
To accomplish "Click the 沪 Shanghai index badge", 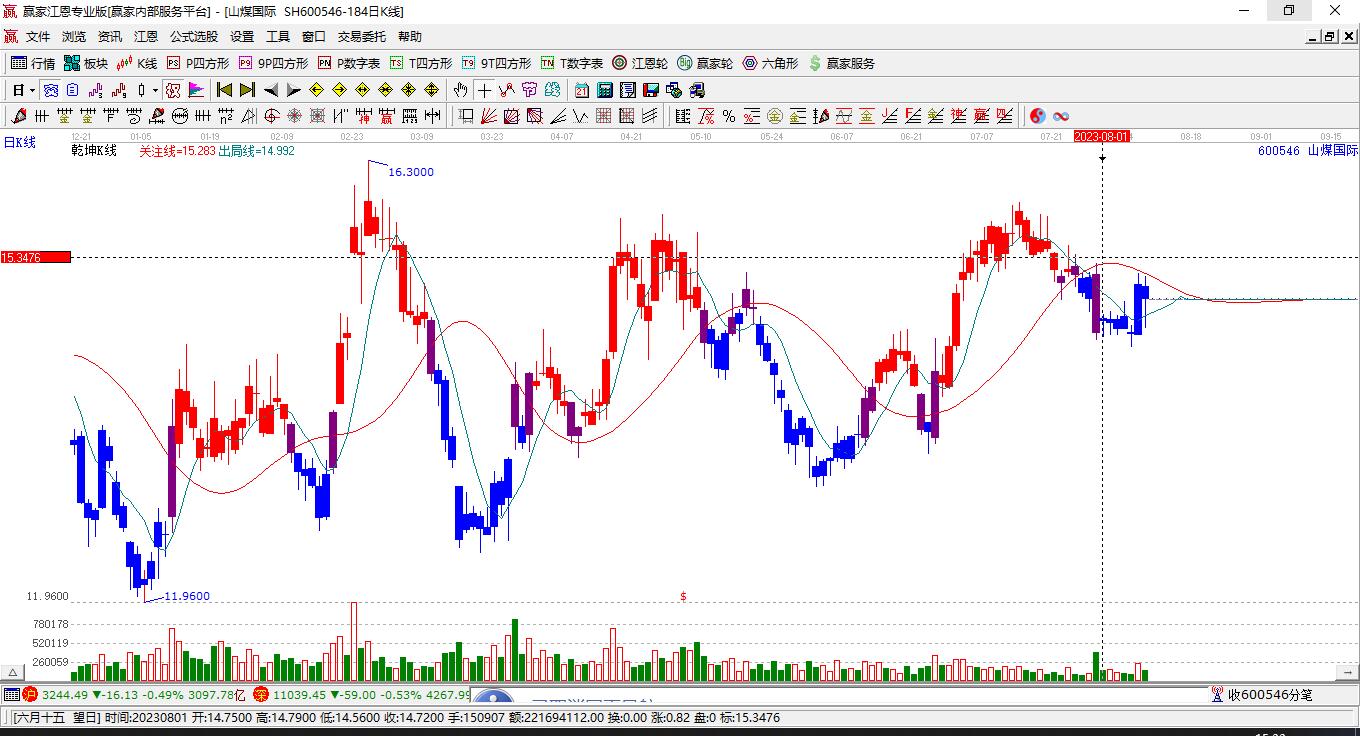I will tap(30, 694).
